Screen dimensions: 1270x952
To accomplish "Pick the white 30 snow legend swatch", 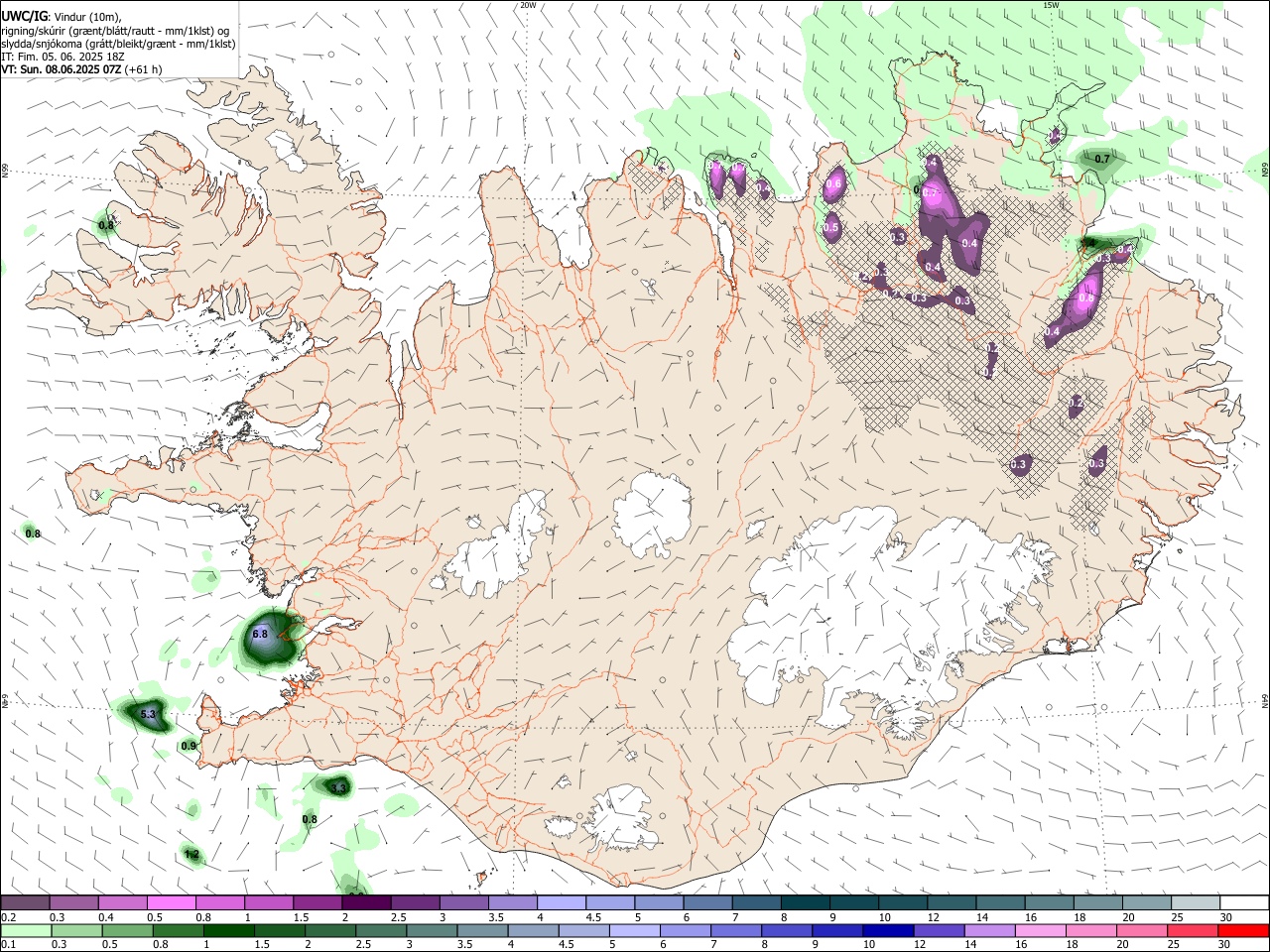I will tap(1244, 903).
